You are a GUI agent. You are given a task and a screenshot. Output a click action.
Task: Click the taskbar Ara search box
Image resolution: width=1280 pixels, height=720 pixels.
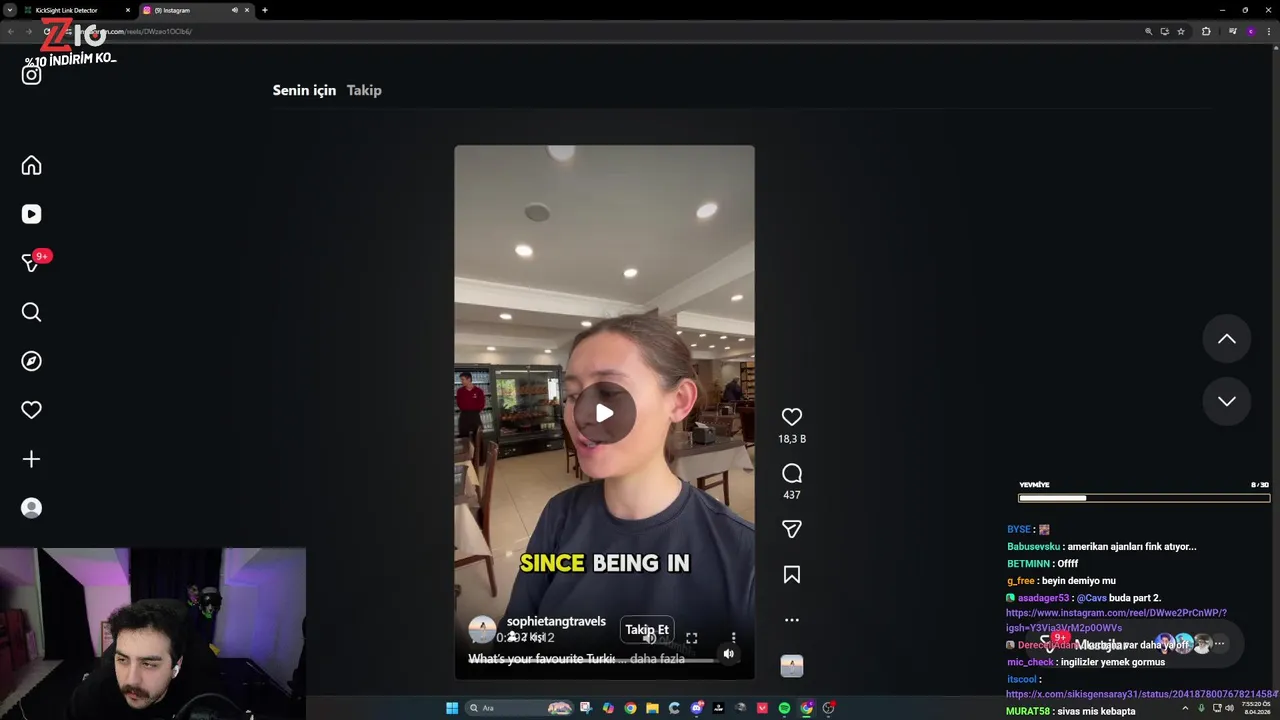519,708
